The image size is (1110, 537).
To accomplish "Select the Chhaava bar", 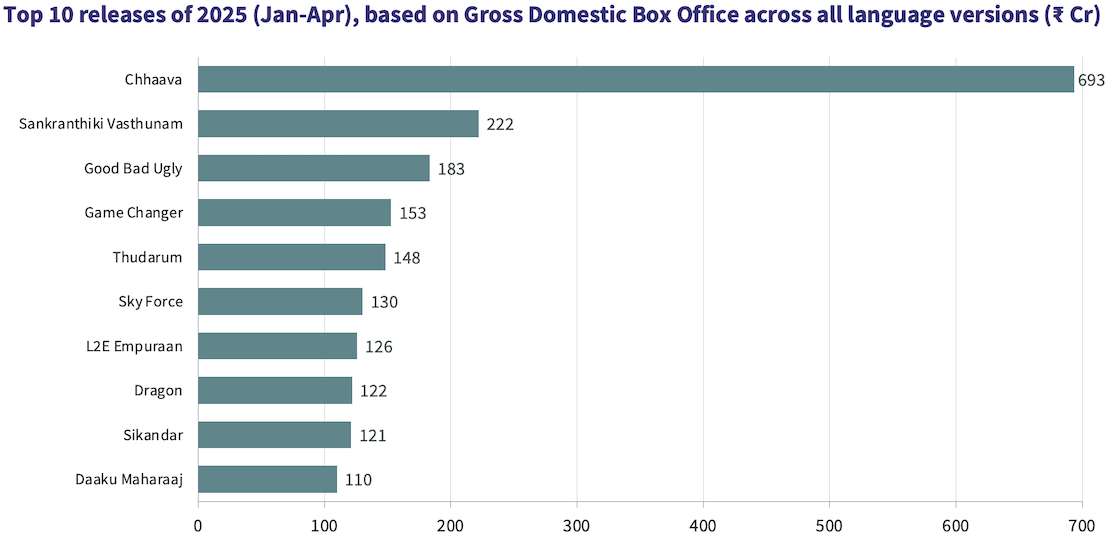I will (636, 79).
